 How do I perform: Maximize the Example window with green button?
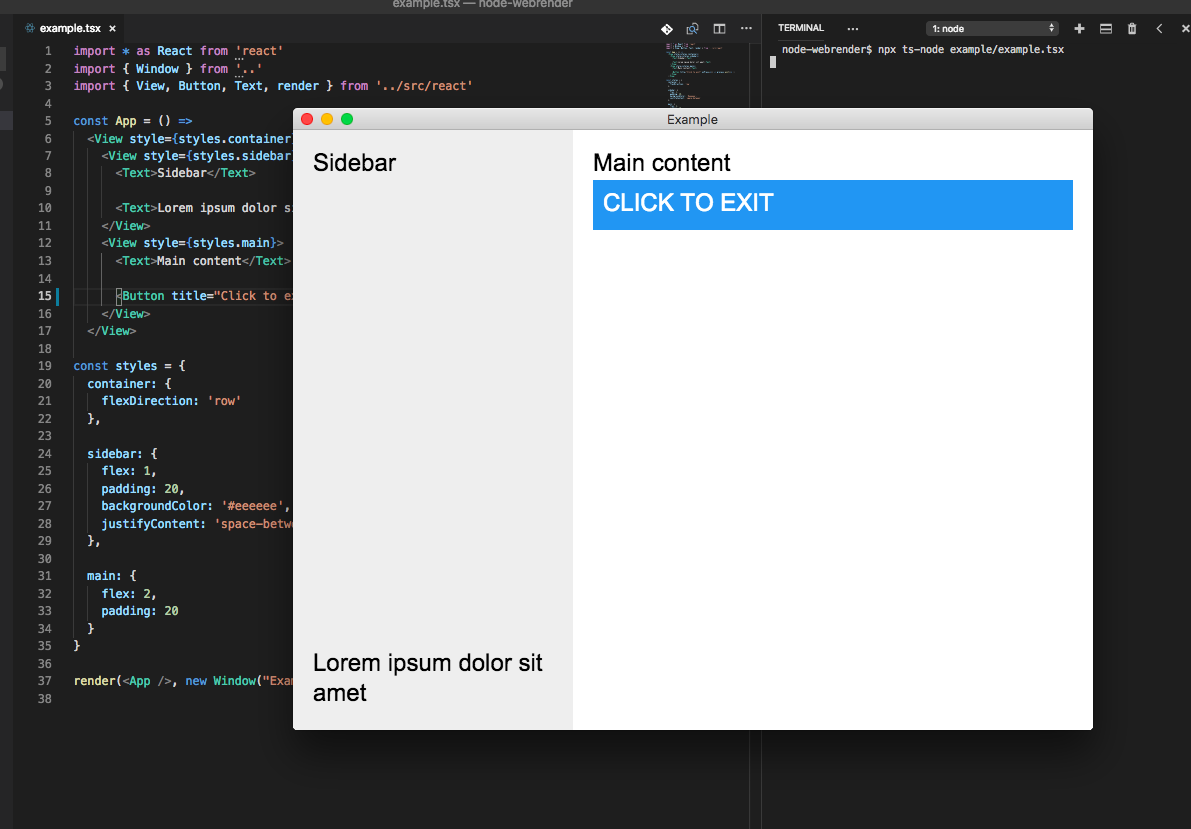[346, 119]
